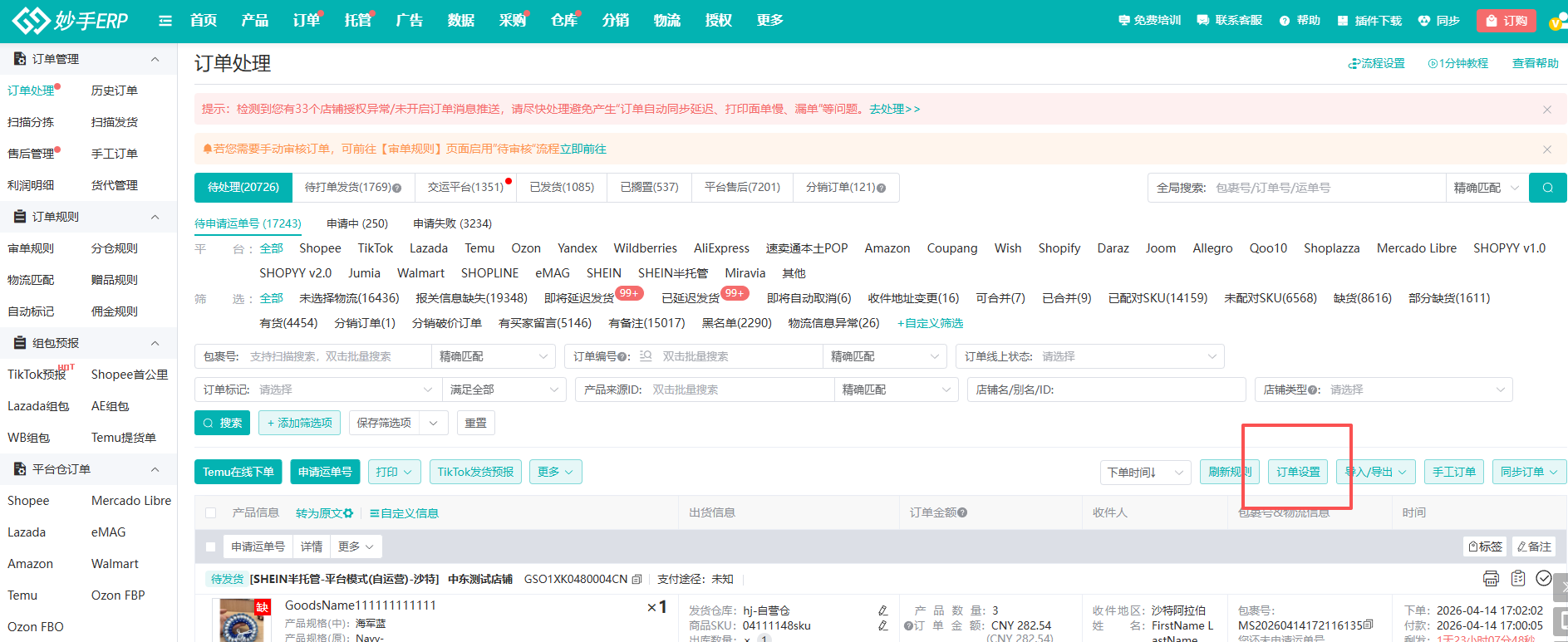
Task: Click the 备注 remark button
Action: click(x=1534, y=546)
